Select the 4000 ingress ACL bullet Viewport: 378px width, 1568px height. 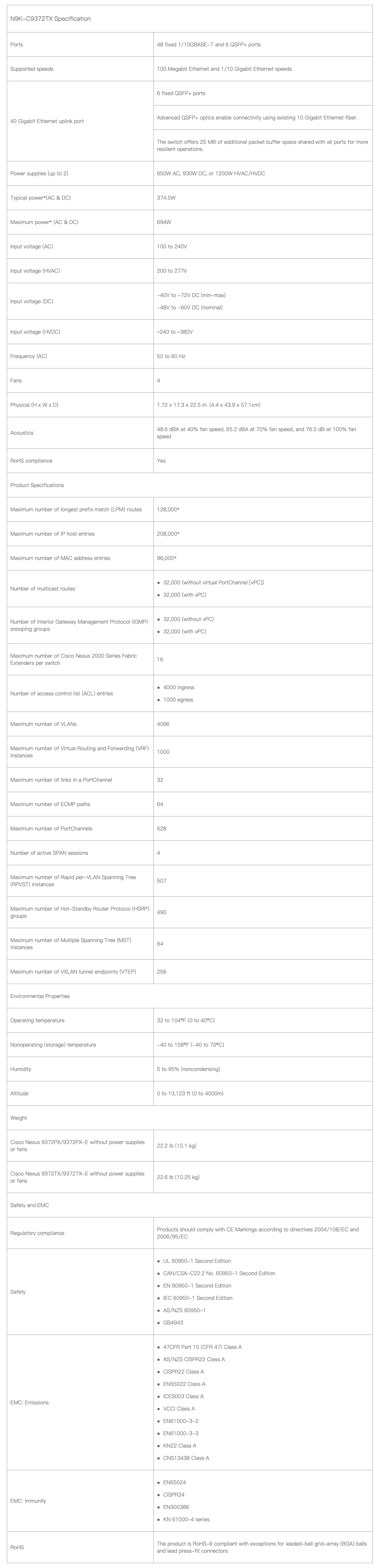tap(178, 687)
